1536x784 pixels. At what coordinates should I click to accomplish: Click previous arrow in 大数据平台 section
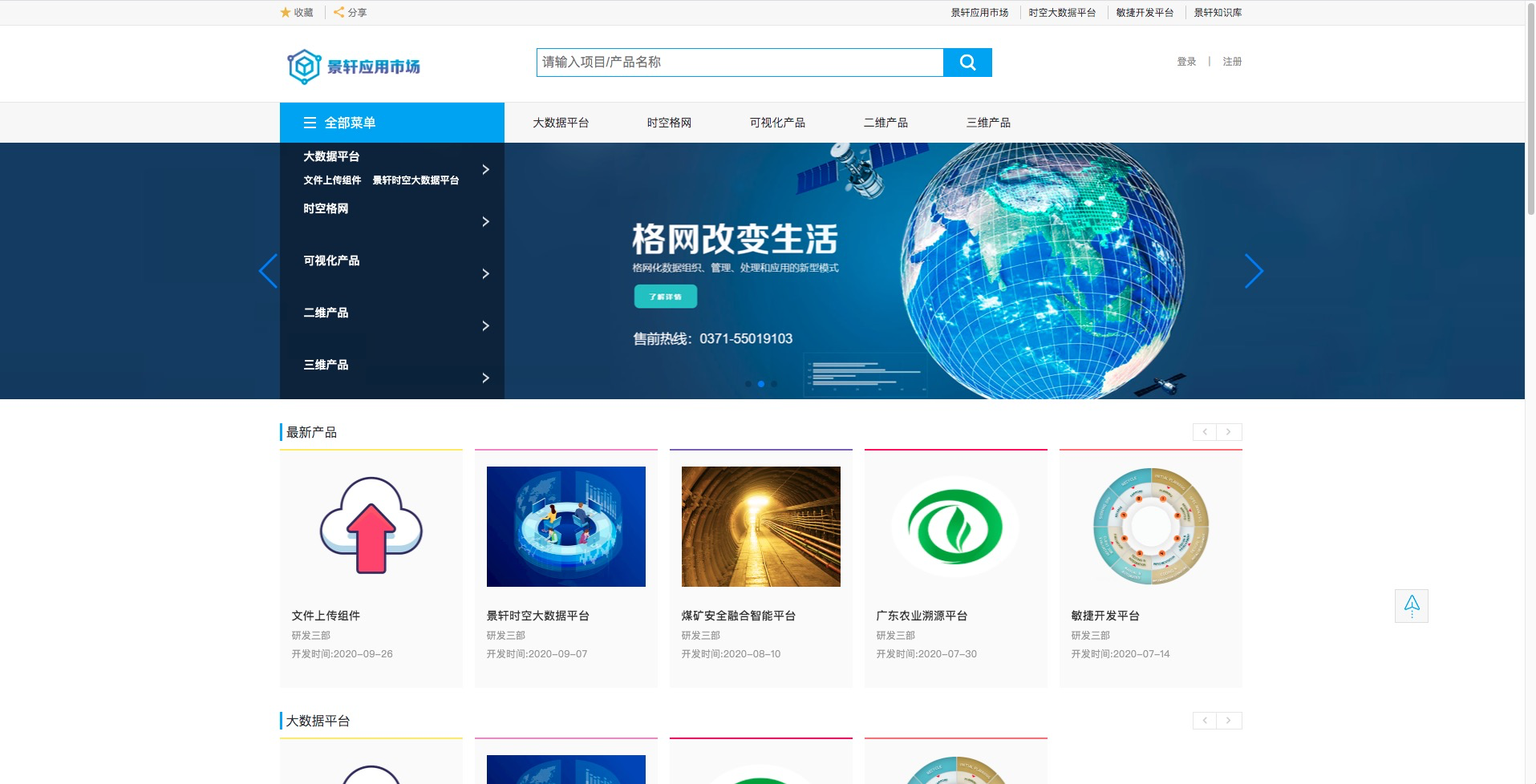pos(1205,721)
